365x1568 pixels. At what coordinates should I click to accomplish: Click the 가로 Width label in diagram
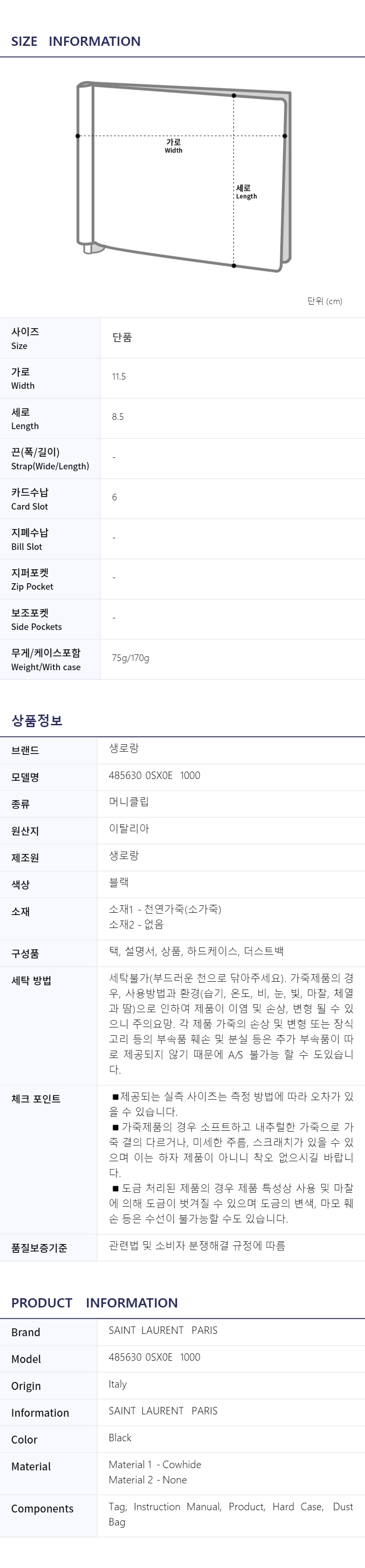point(174,145)
